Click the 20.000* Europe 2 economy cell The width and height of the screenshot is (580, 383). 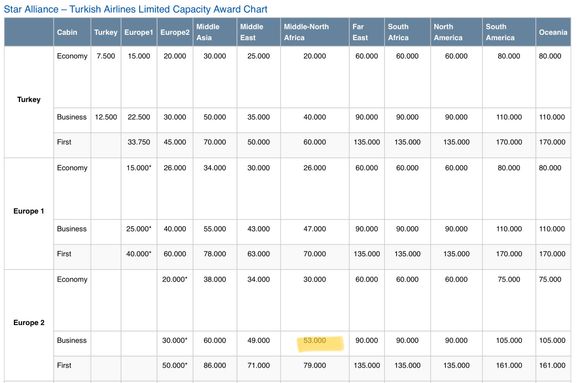coord(175,279)
